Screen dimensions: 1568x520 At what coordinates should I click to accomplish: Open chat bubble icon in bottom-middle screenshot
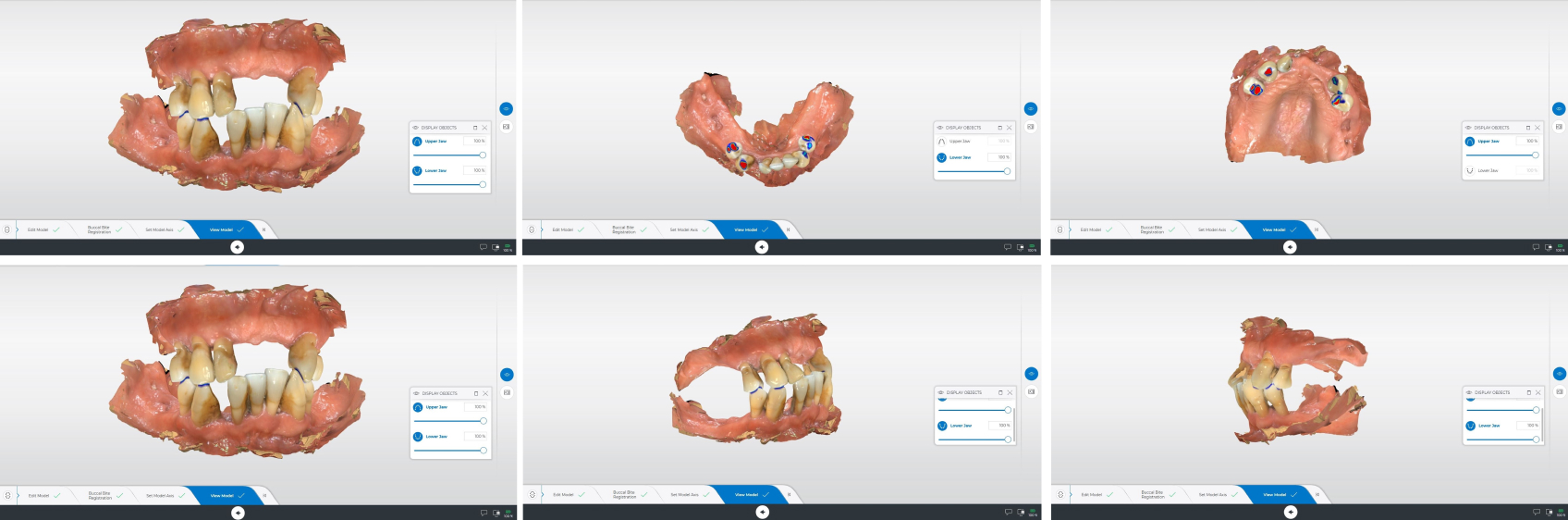click(1009, 512)
